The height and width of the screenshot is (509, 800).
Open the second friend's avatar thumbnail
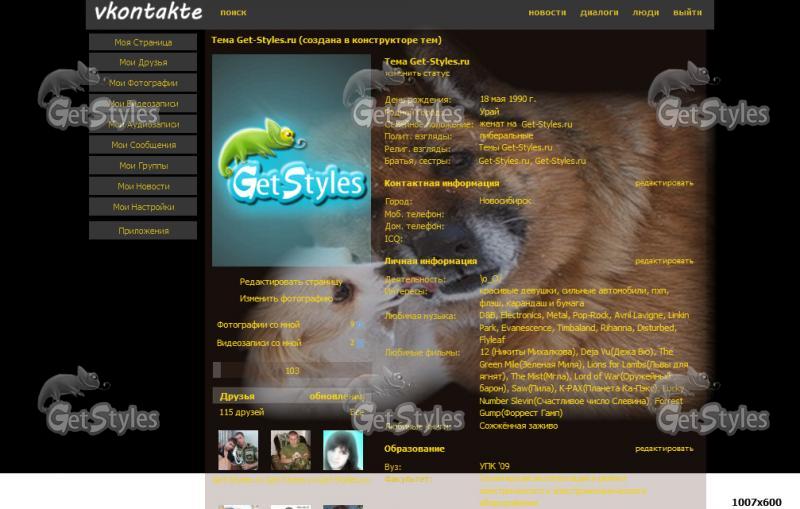pos(290,450)
